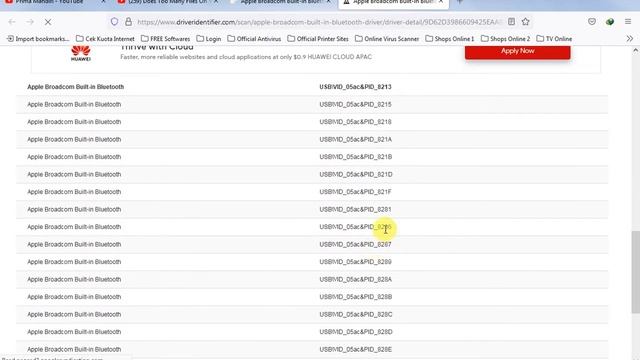Select the hardware ID ending PID_821A
Screen dimensions: 640x360
[x=355, y=139]
